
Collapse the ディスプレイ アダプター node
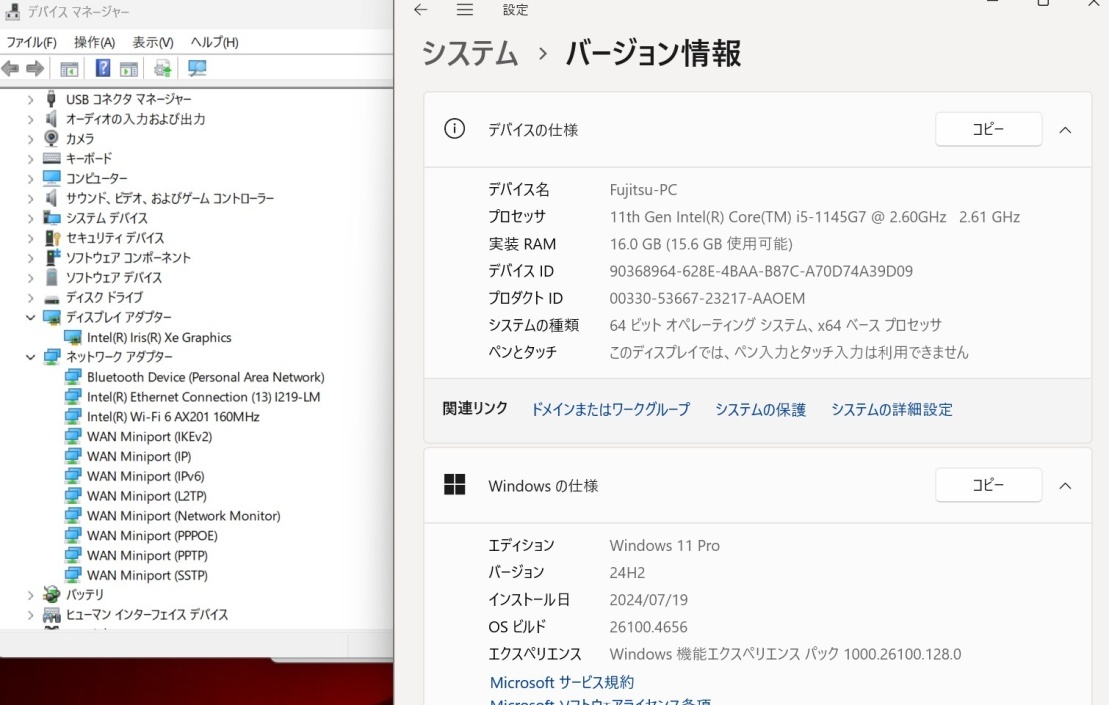tap(30, 317)
